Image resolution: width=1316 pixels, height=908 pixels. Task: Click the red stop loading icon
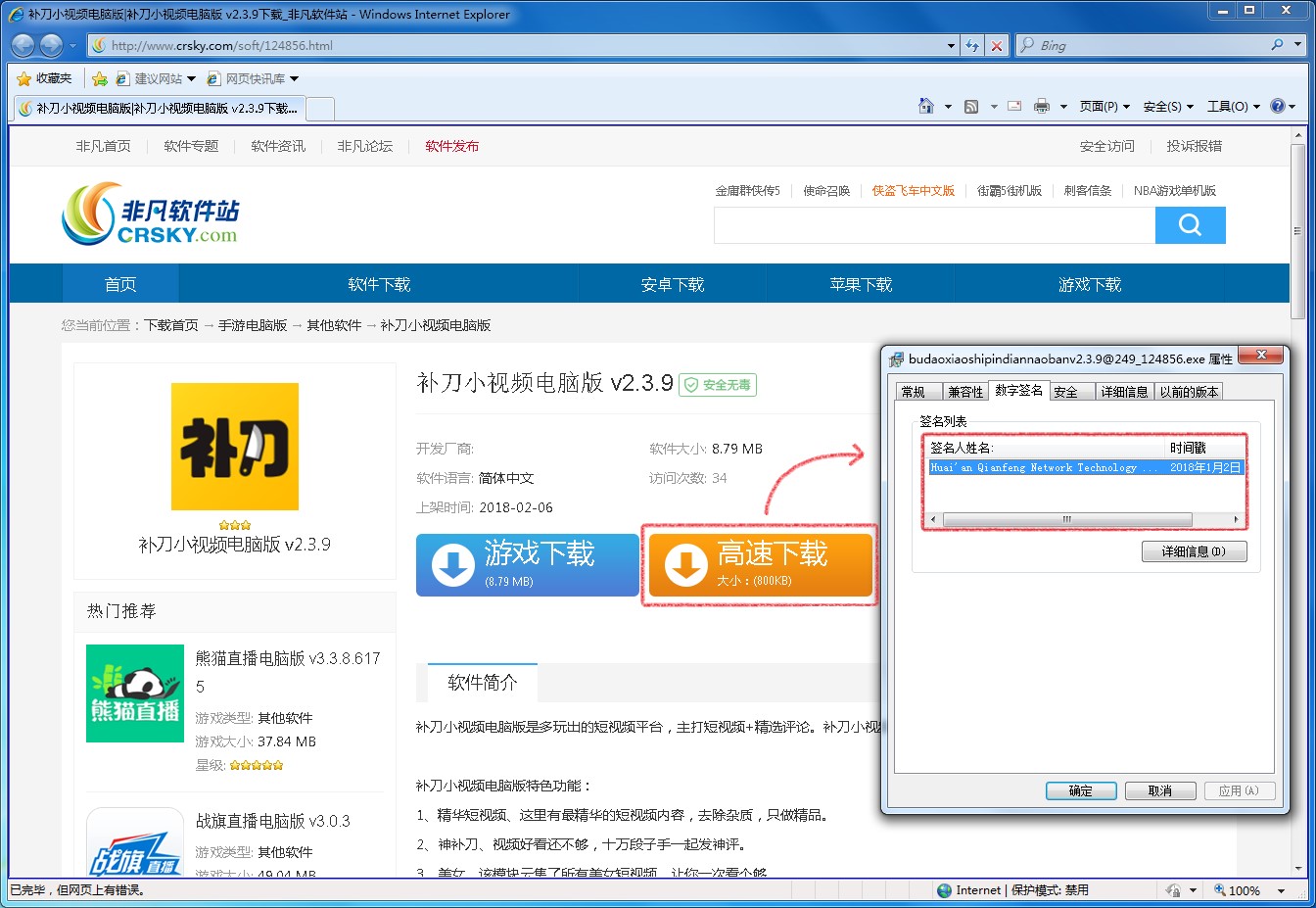[996, 45]
